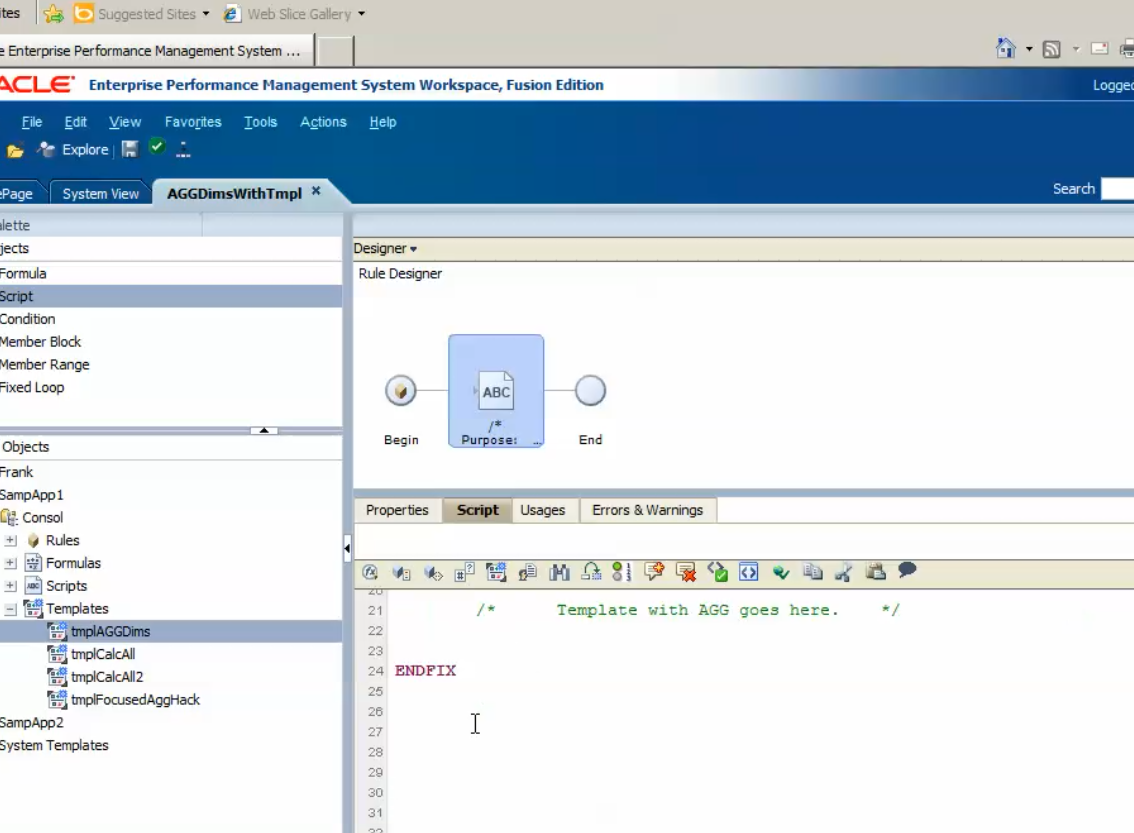Click the dark speech bubble icon
The image size is (1134, 833).
coord(907,571)
